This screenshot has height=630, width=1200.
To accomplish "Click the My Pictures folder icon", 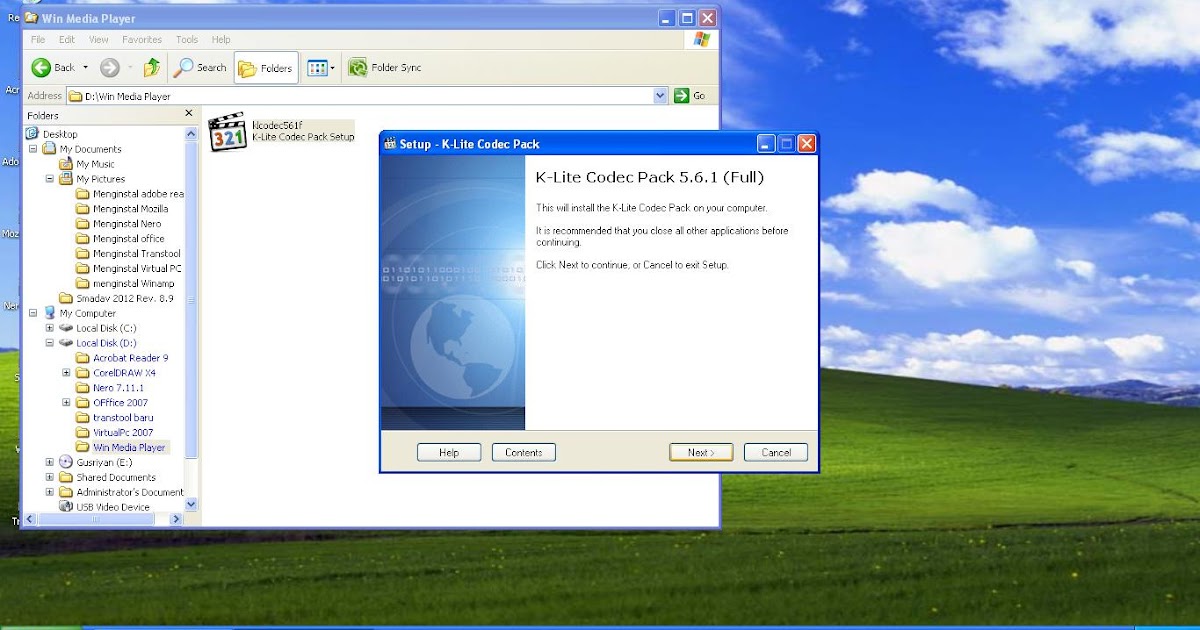I will pyautogui.click(x=66, y=179).
